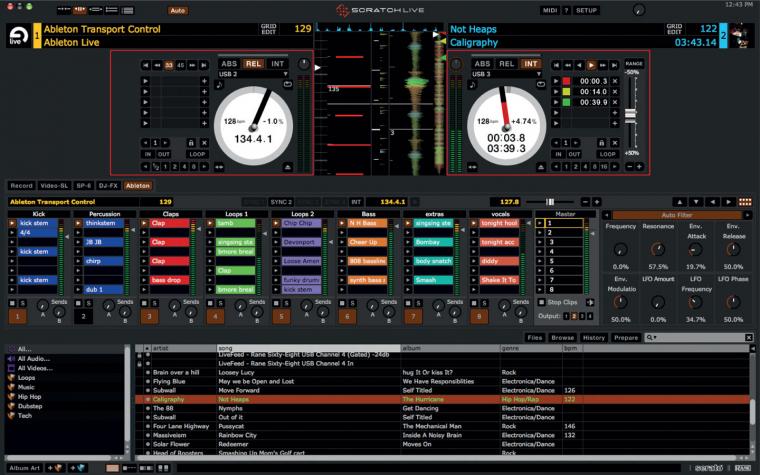
Task: Toggle repeat icon on left deck
Action: [x=287, y=84]
